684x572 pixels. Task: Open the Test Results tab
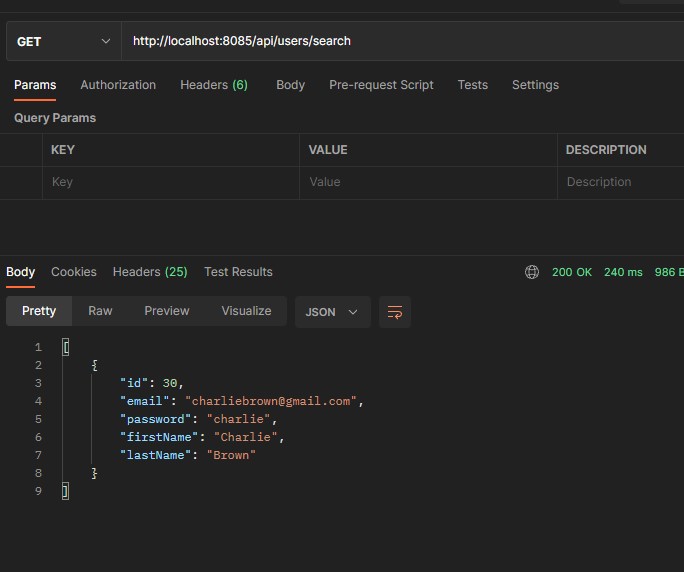coord(238,272)
